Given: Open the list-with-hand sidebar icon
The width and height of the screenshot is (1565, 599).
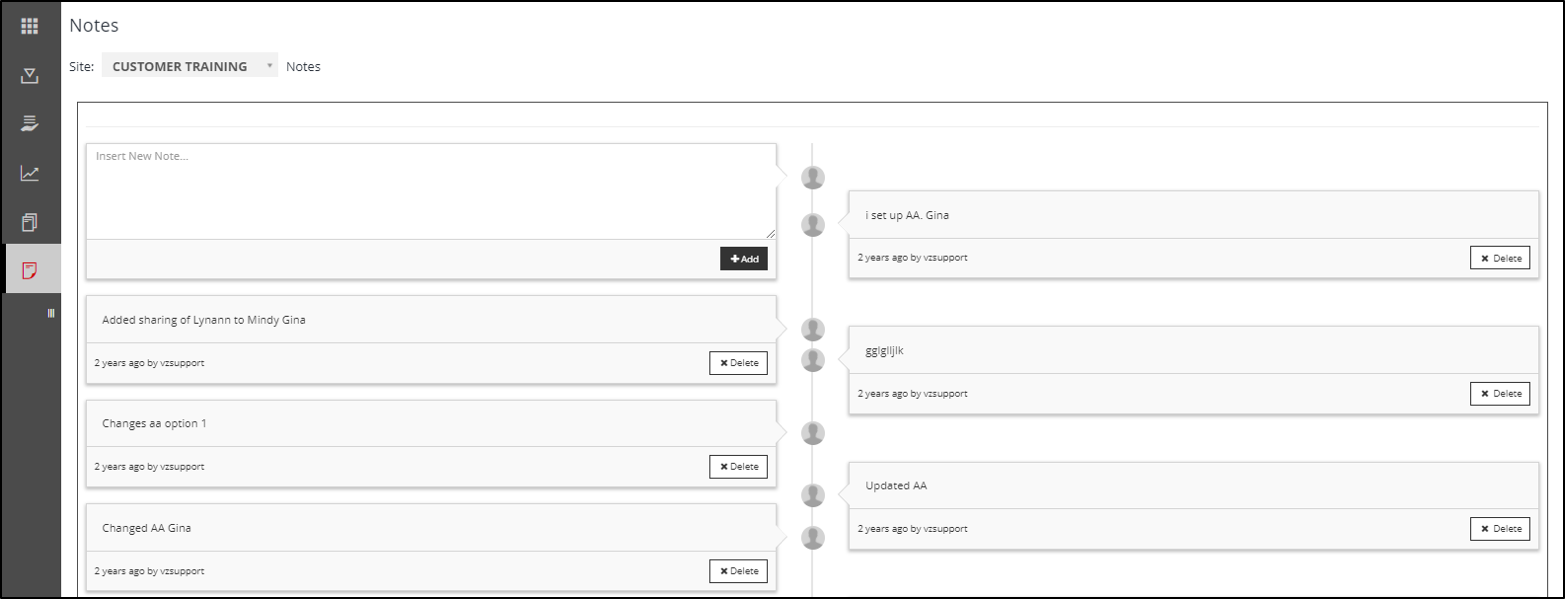Looking at the screenshot, I should tap(30, 124).
